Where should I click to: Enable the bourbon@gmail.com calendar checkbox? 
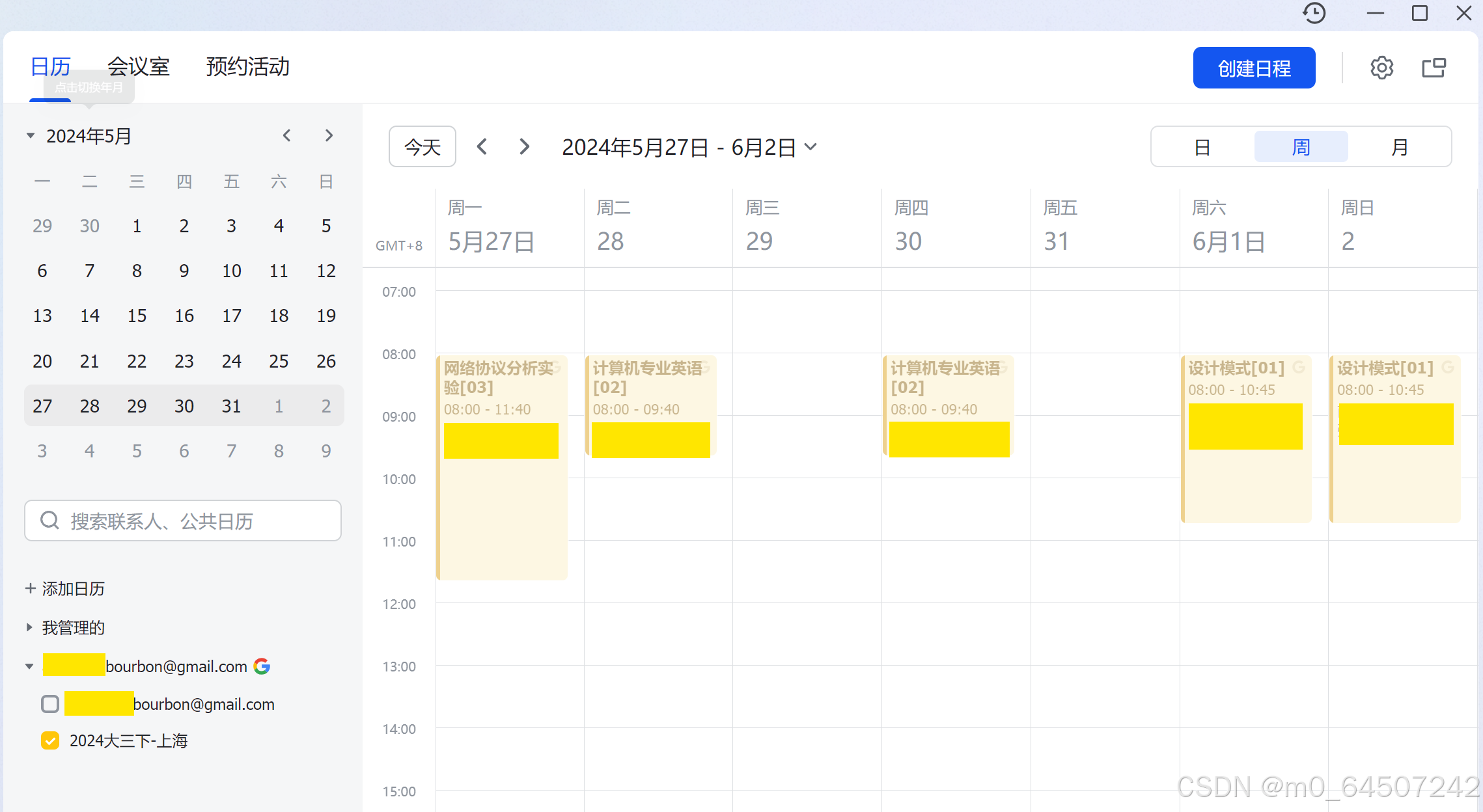50,704
